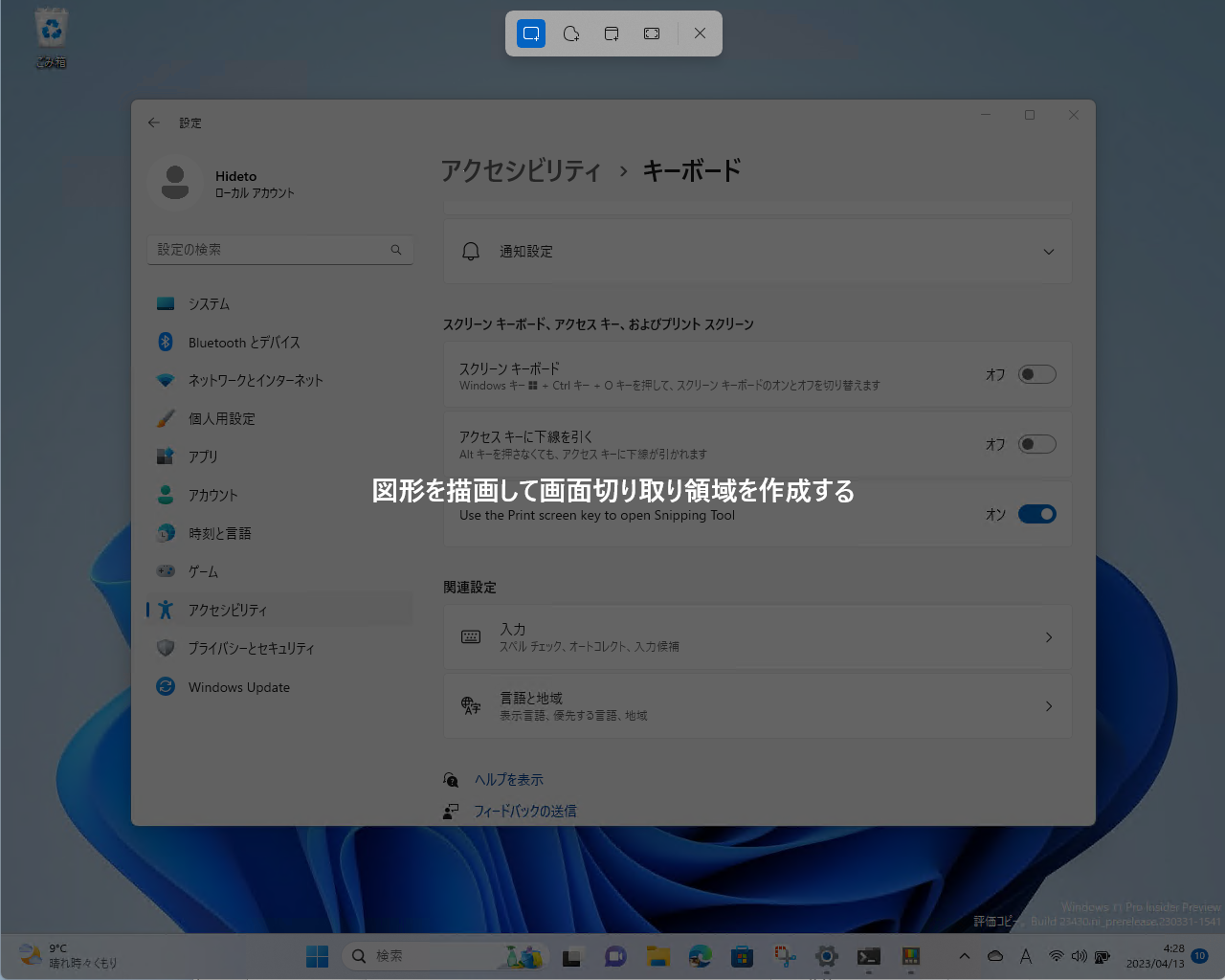Open the ゲーム settings section icon
Screen dimensions: 1225x980
[166, 571]
